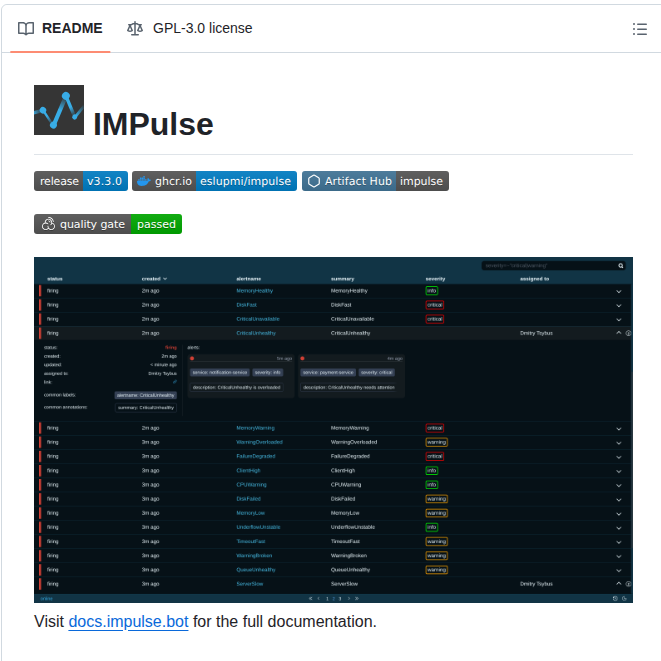Open the MemoryHealthy alertname link

(255, 291)
